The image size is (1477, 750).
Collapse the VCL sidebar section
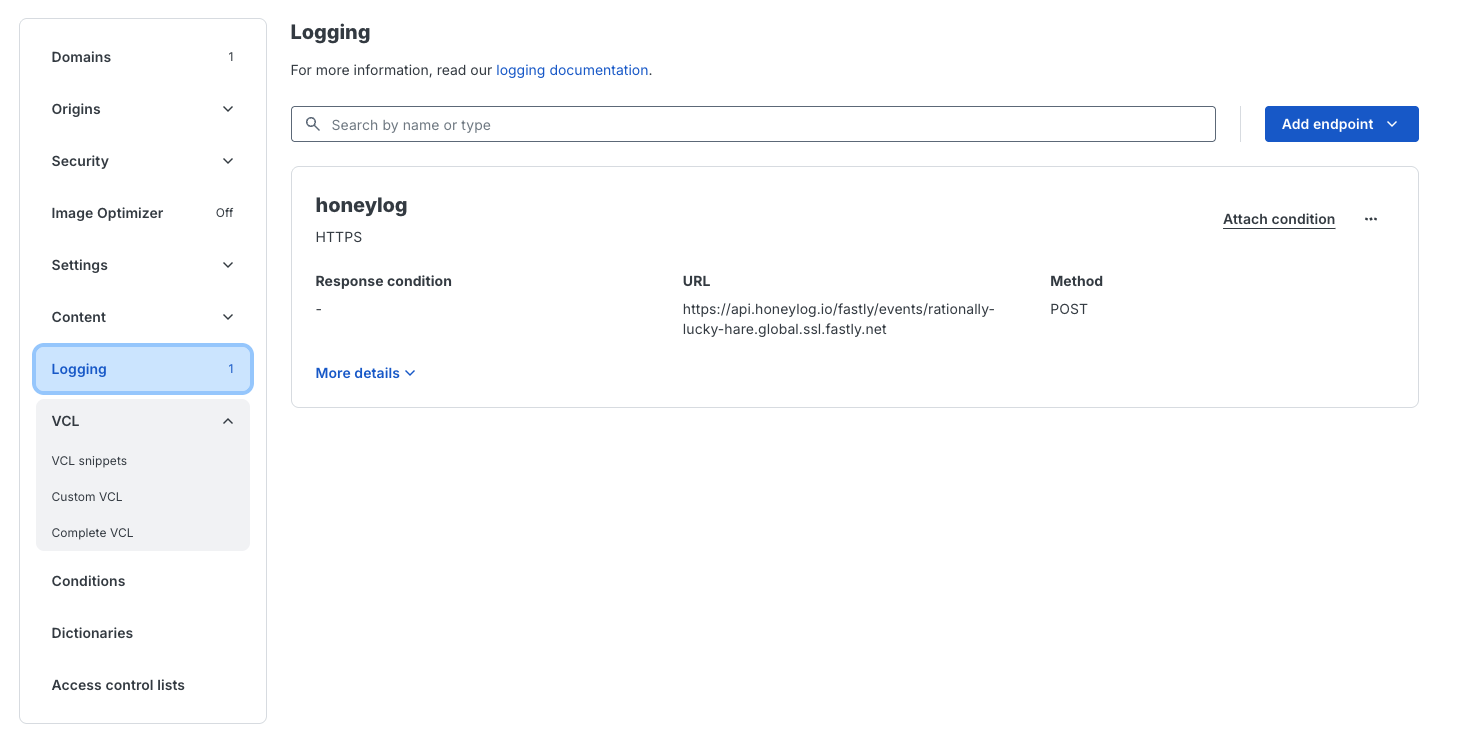click(x=143, y=421)
